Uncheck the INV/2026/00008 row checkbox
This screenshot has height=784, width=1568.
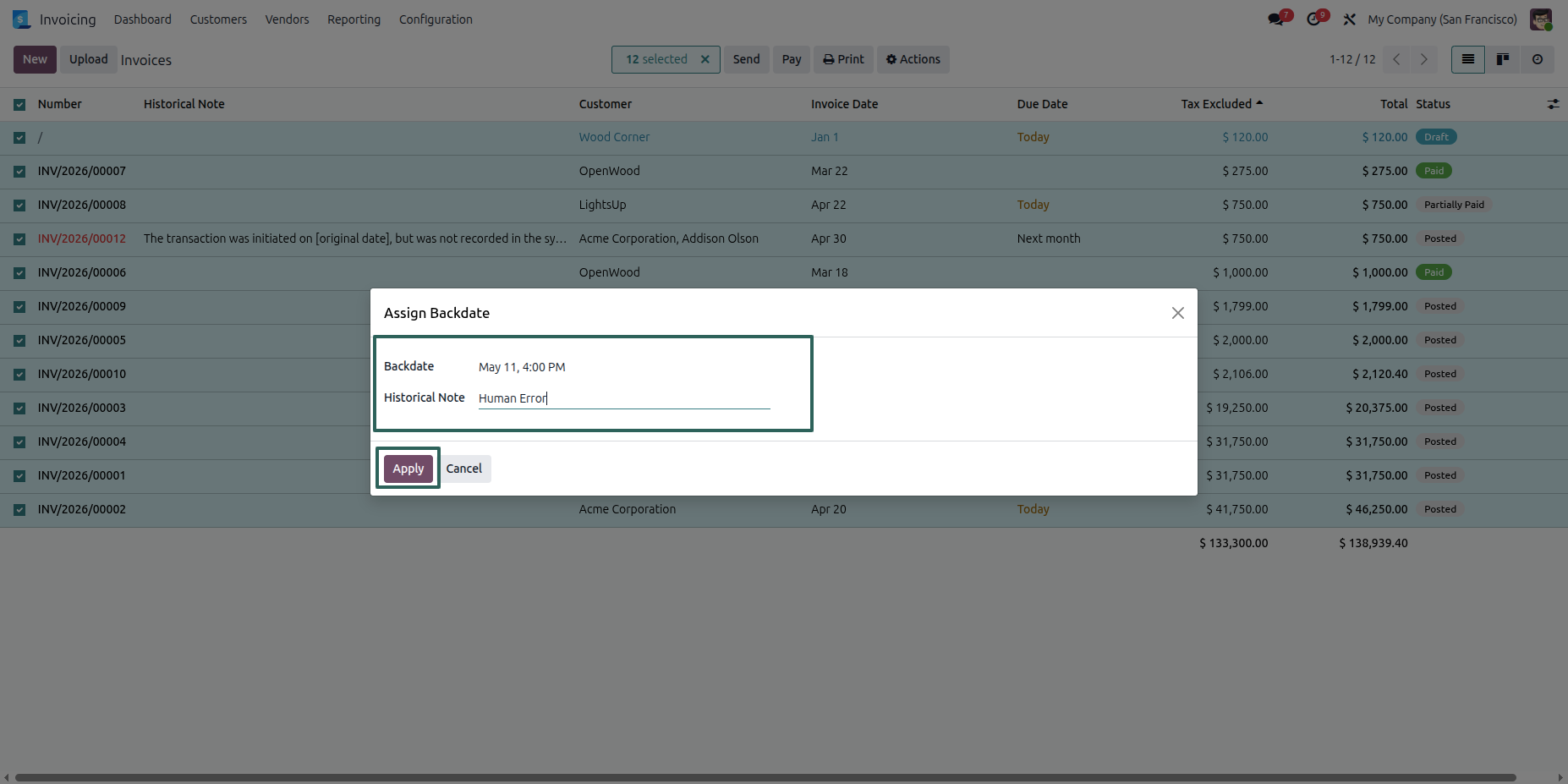[x=19, y=206]
